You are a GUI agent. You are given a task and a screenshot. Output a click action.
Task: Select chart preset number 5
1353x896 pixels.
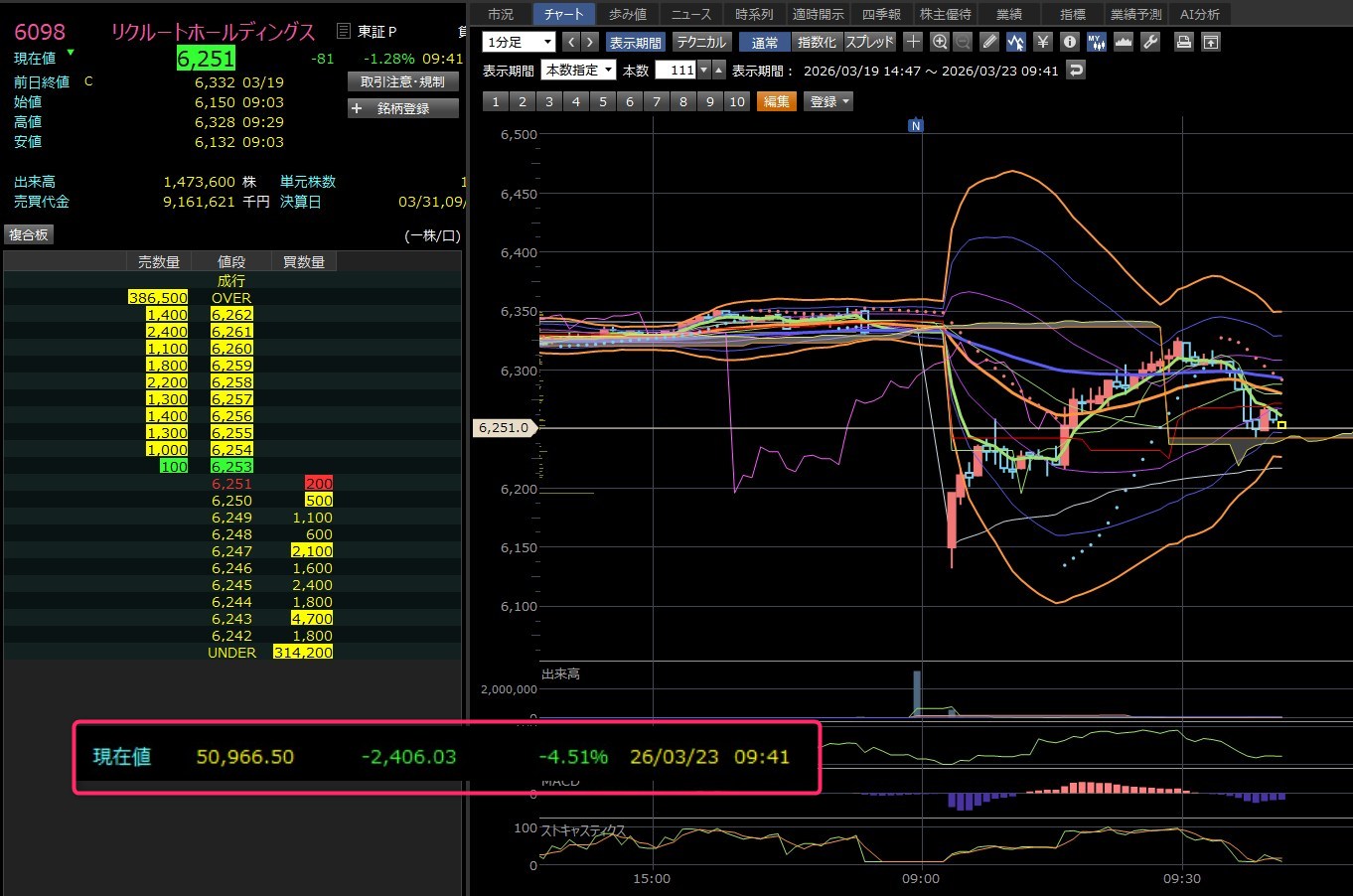click(x=602, y=101)
